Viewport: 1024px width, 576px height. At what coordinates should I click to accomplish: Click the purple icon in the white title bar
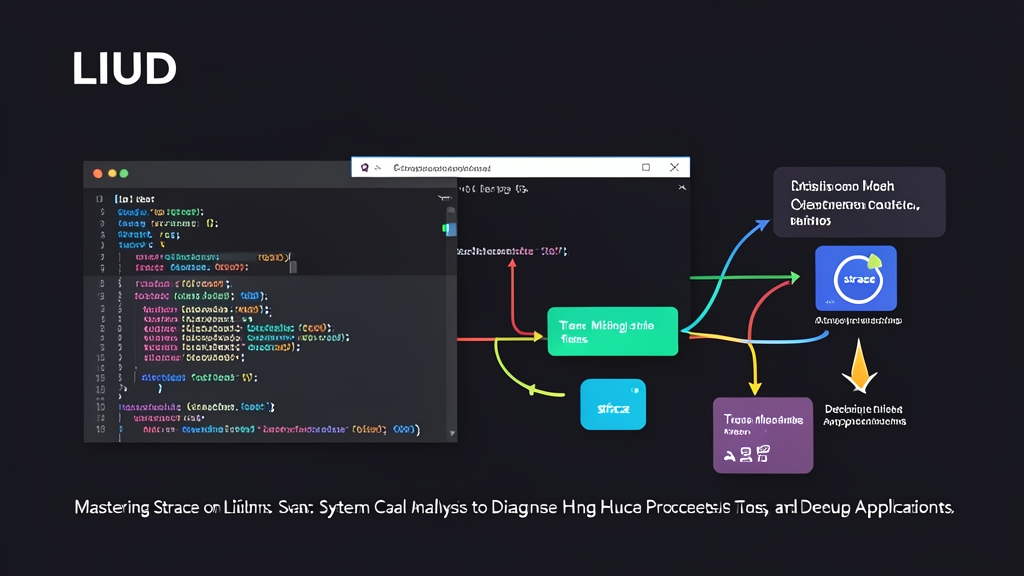point(364,168)
